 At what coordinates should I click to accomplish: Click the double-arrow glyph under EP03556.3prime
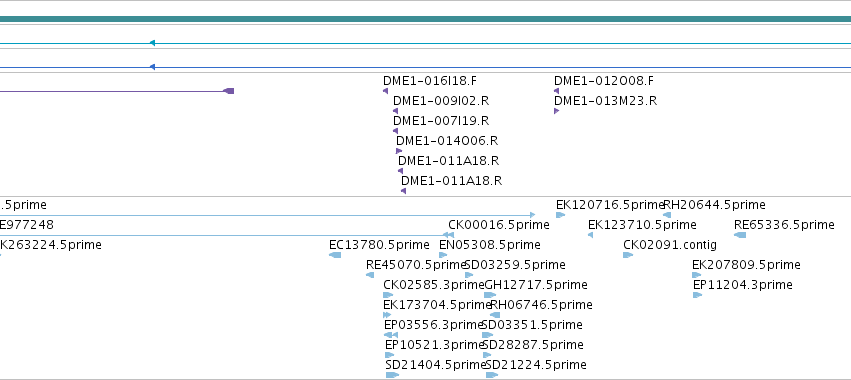point(391,335)
